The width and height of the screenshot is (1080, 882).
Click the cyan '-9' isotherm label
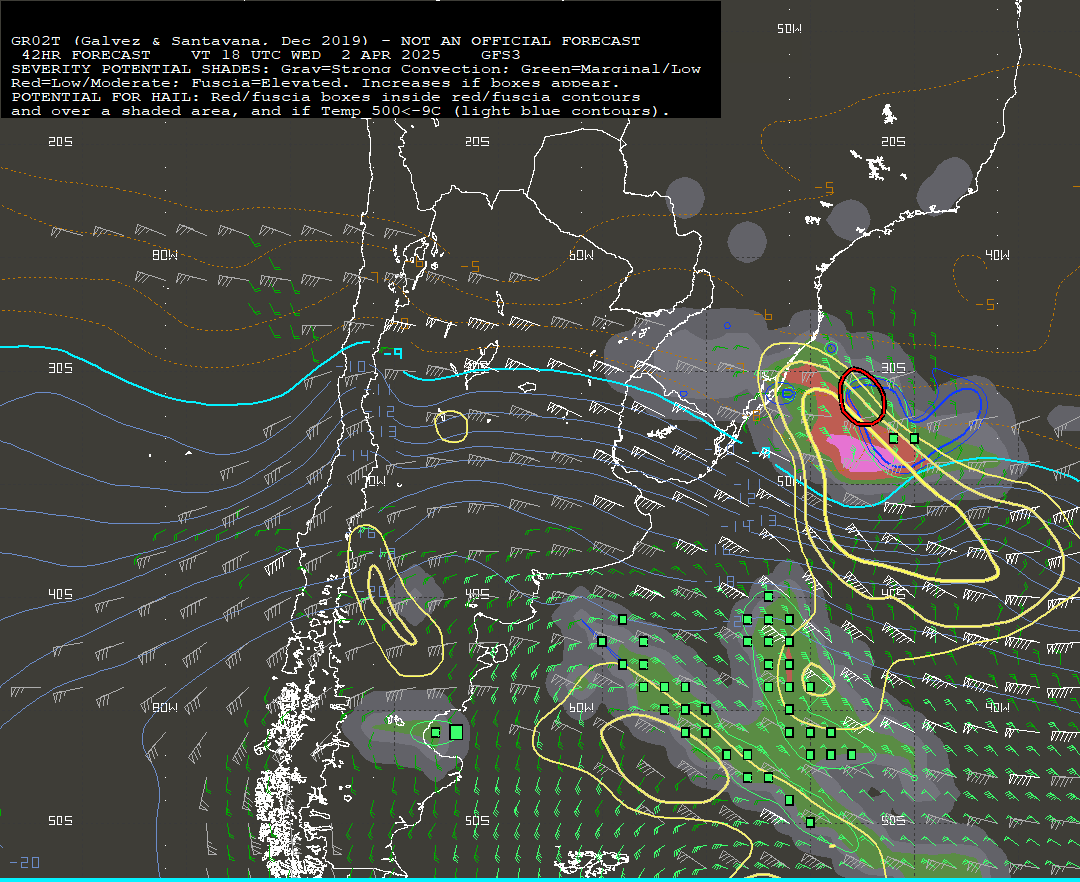coord(392,353)
